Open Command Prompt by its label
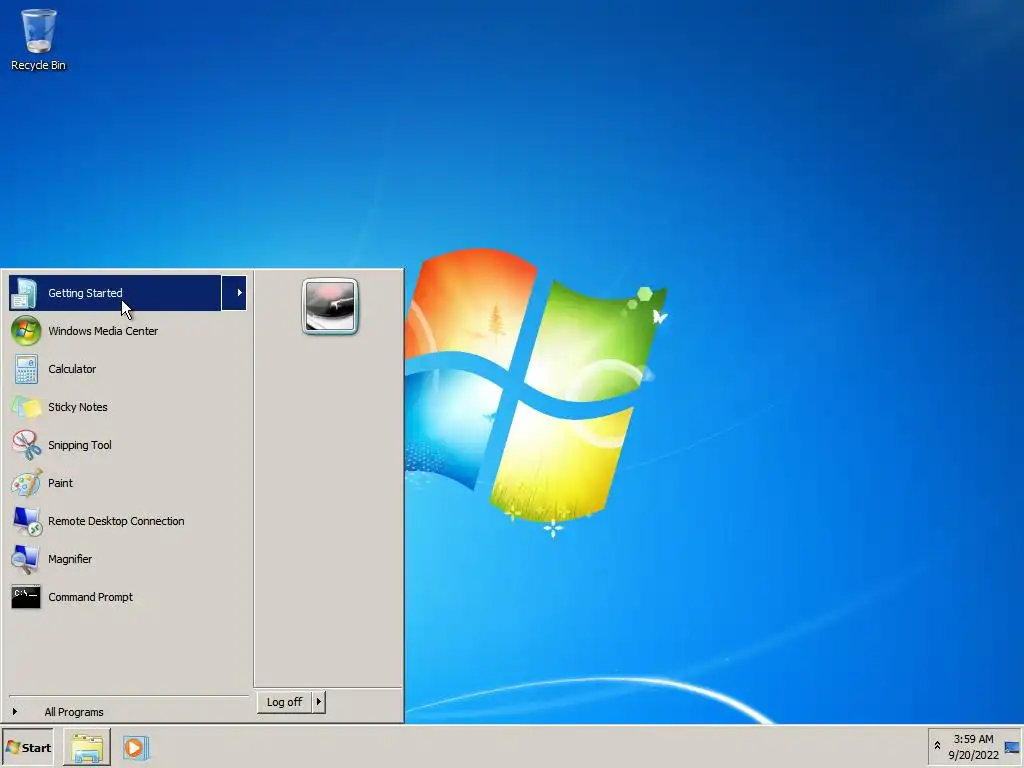 (x=90, y=597)
